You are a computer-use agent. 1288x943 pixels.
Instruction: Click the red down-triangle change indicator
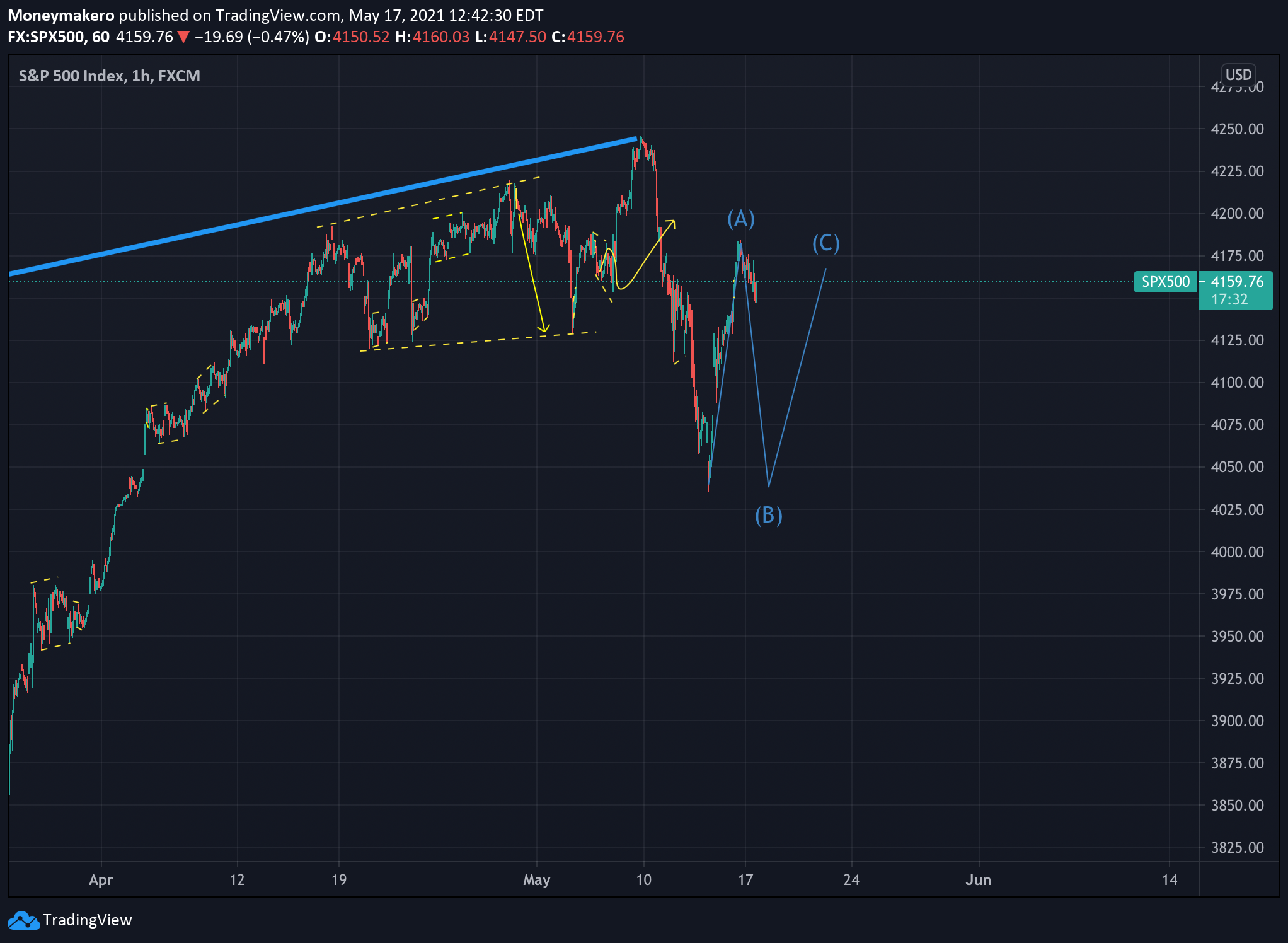tap(183, 37)
